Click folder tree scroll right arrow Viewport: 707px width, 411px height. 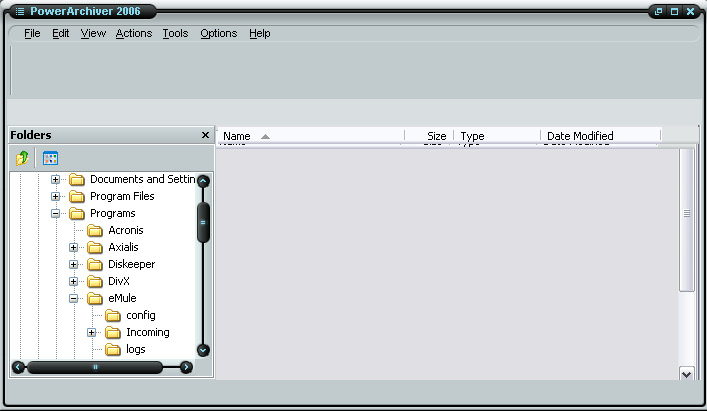click(x=186, y=367)
